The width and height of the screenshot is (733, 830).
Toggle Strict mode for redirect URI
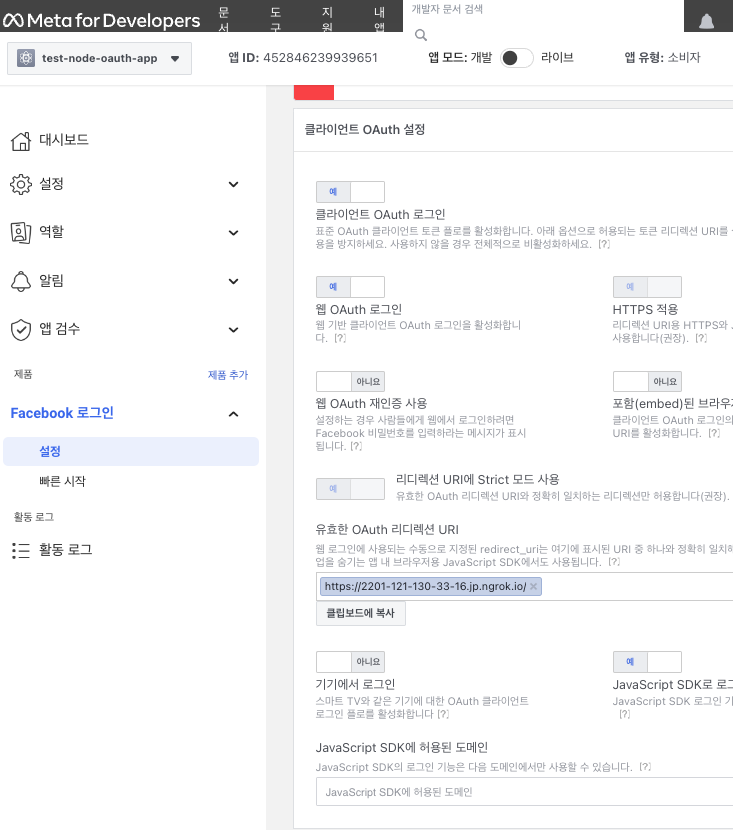pyautogui.click(x=350, y=489)
